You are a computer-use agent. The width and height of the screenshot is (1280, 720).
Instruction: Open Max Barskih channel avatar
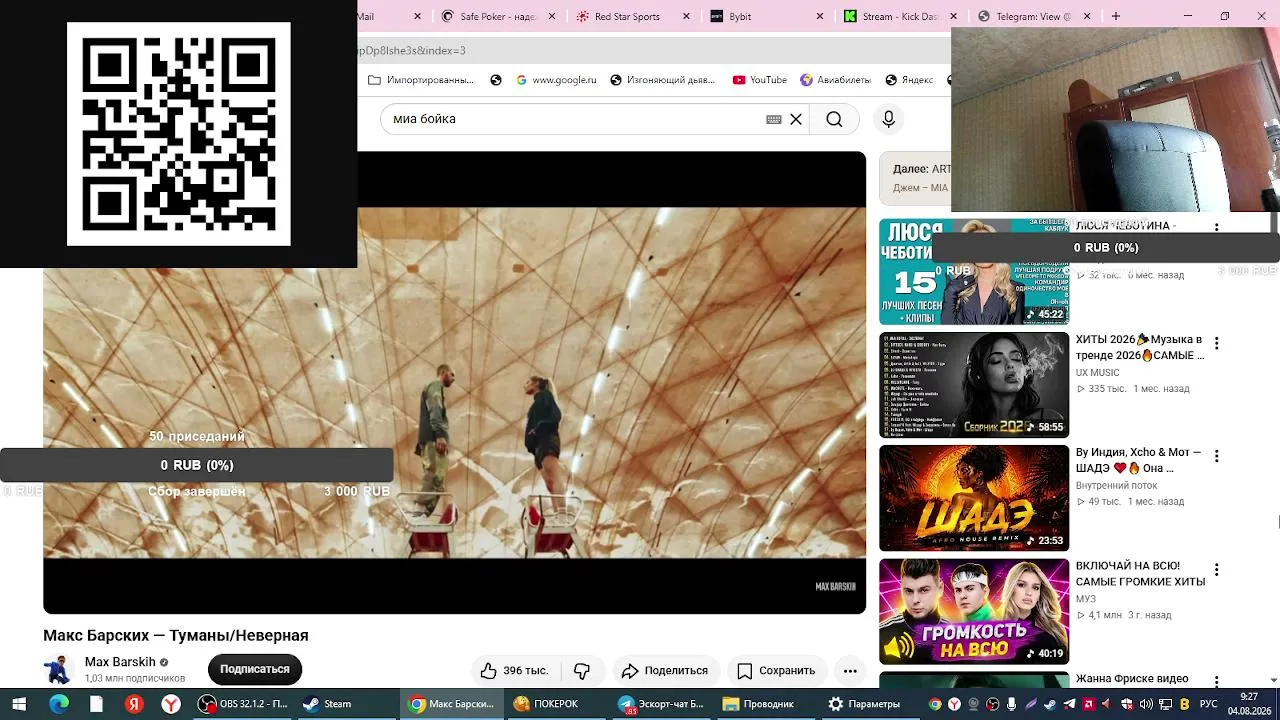59,670
